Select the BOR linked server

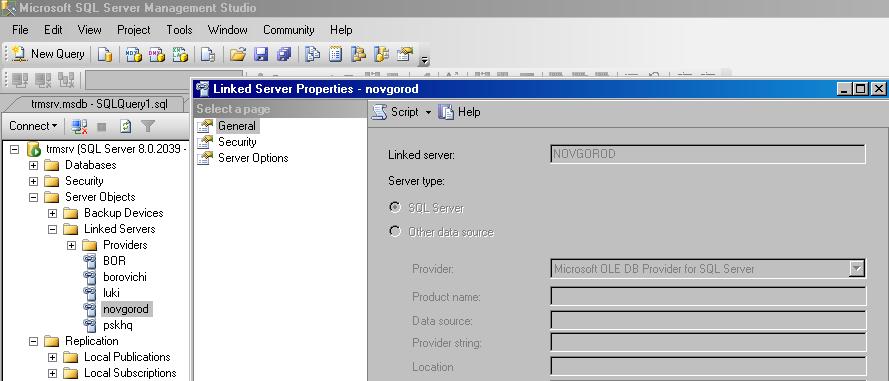click(x=115, y=261)
